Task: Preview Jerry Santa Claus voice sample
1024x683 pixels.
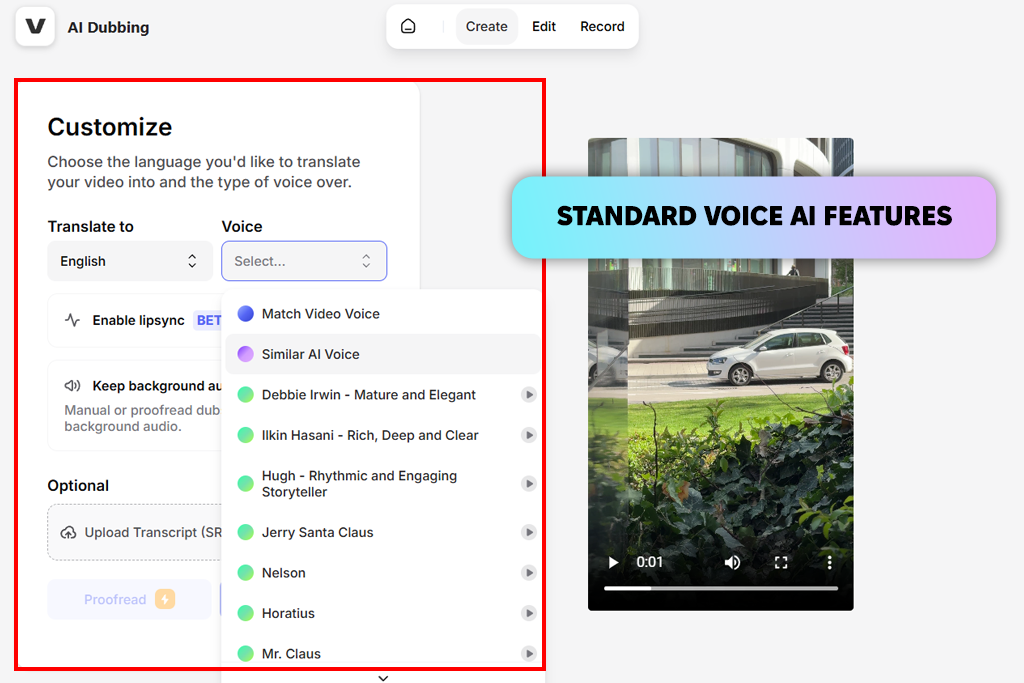Action: pos(529,532)
